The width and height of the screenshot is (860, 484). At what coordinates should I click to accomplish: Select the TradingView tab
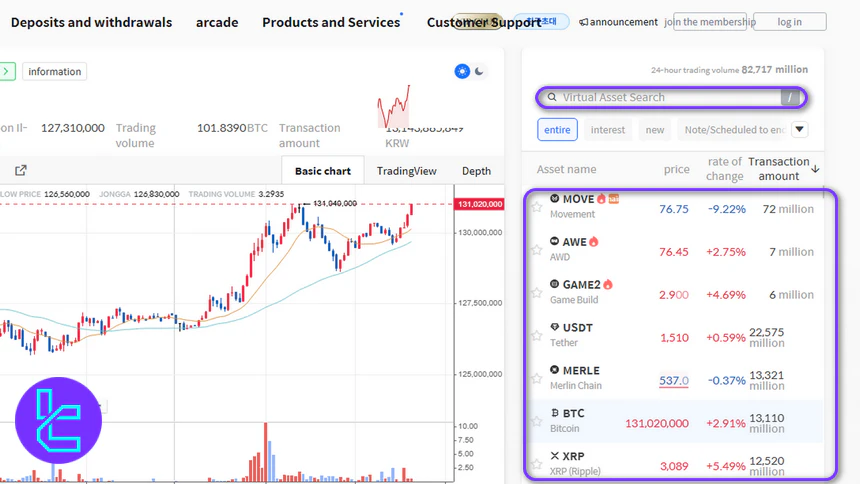coord(406,171)
